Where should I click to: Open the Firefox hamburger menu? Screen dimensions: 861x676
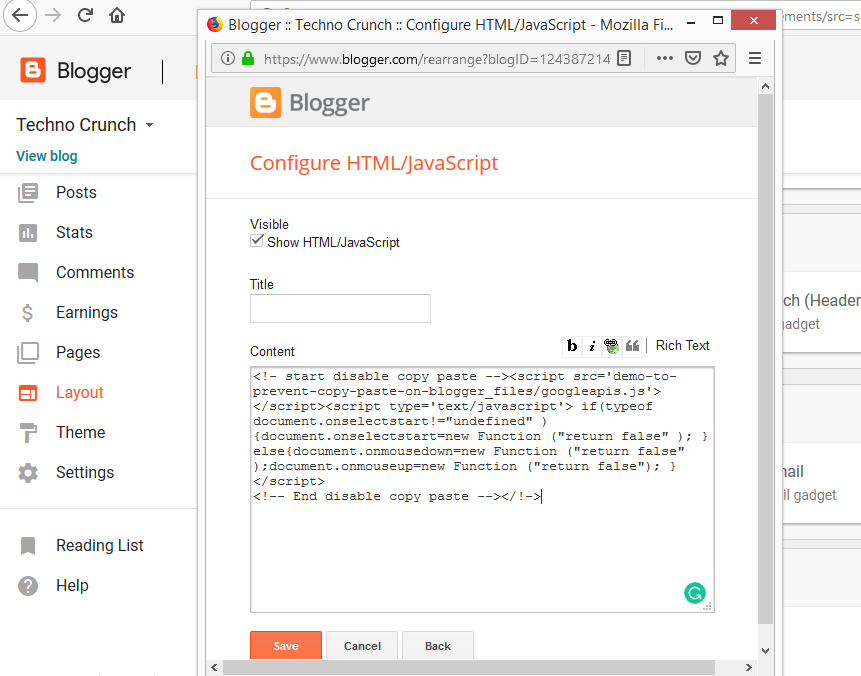click(x=755, y=58)
